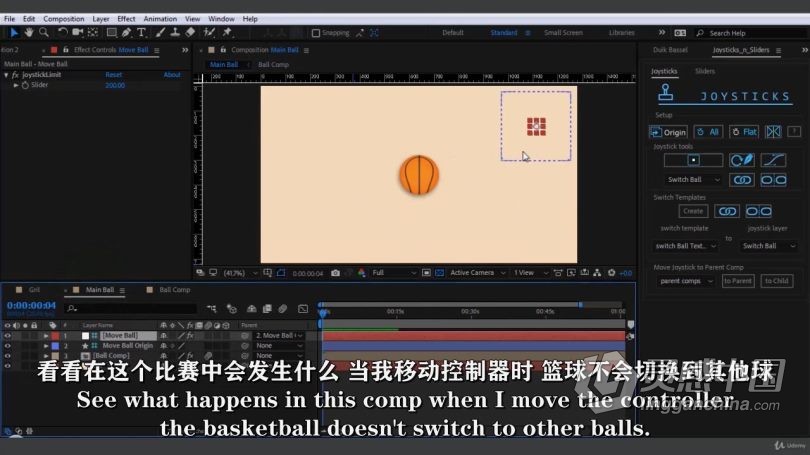This screenshot has width=810, height=455.
Task: Switch to the Sliders tab
Action: [705, 71]
